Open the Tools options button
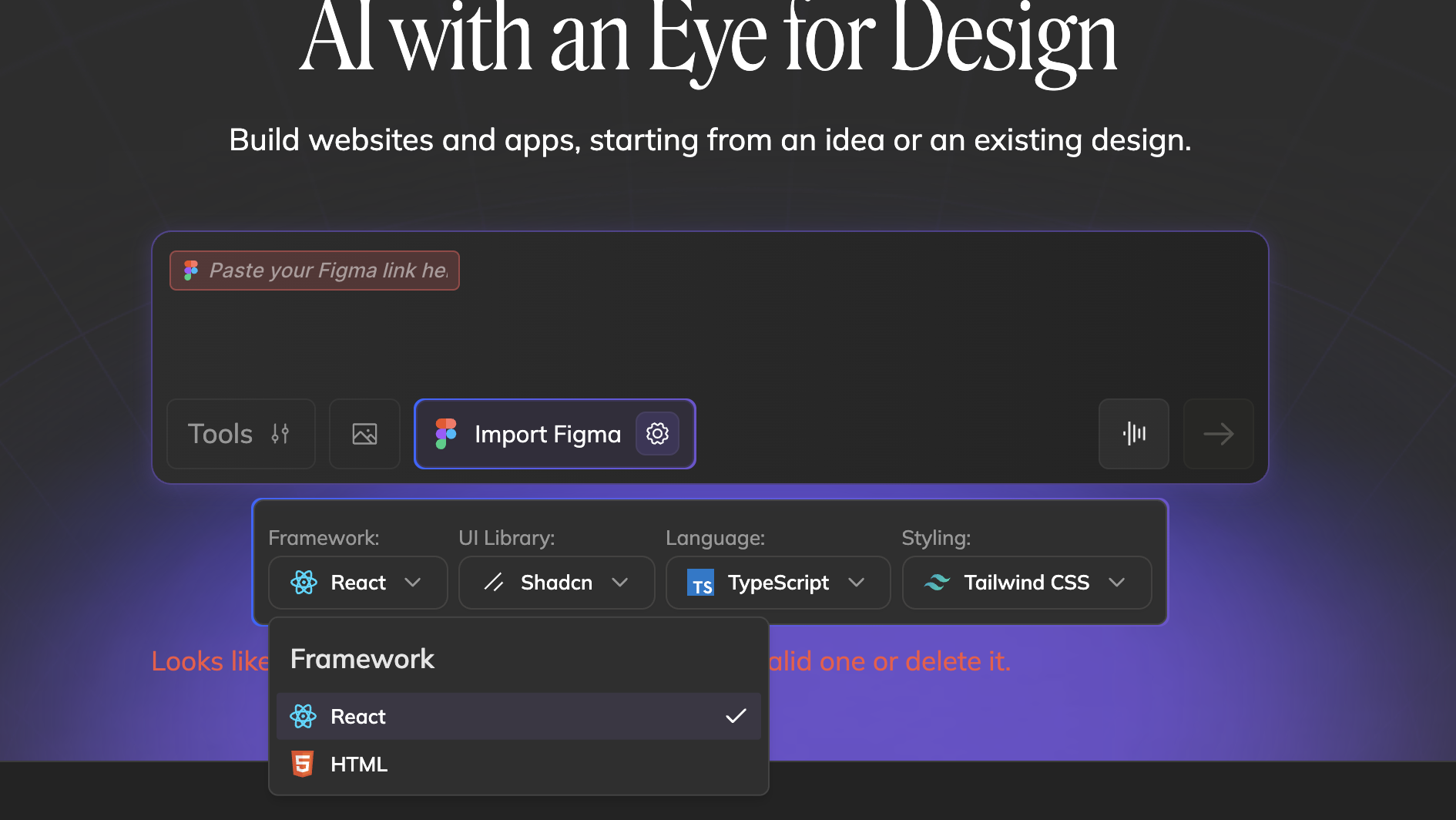 pyautogui.click(x=241, y=434)
